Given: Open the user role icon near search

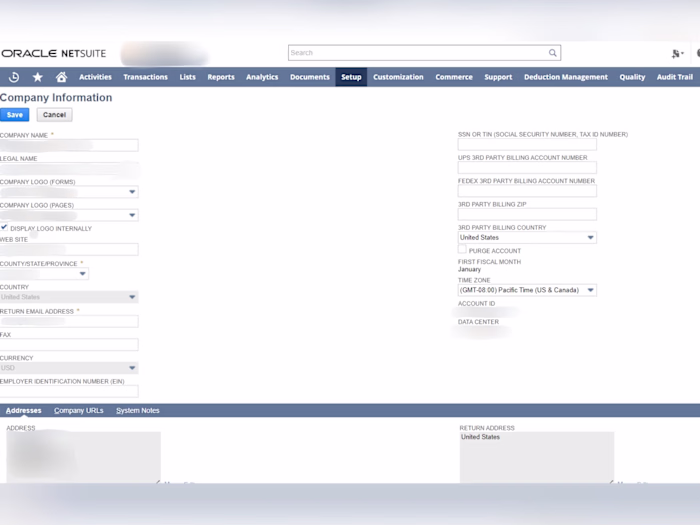Looking at the screenshot, I should [677, 54].
